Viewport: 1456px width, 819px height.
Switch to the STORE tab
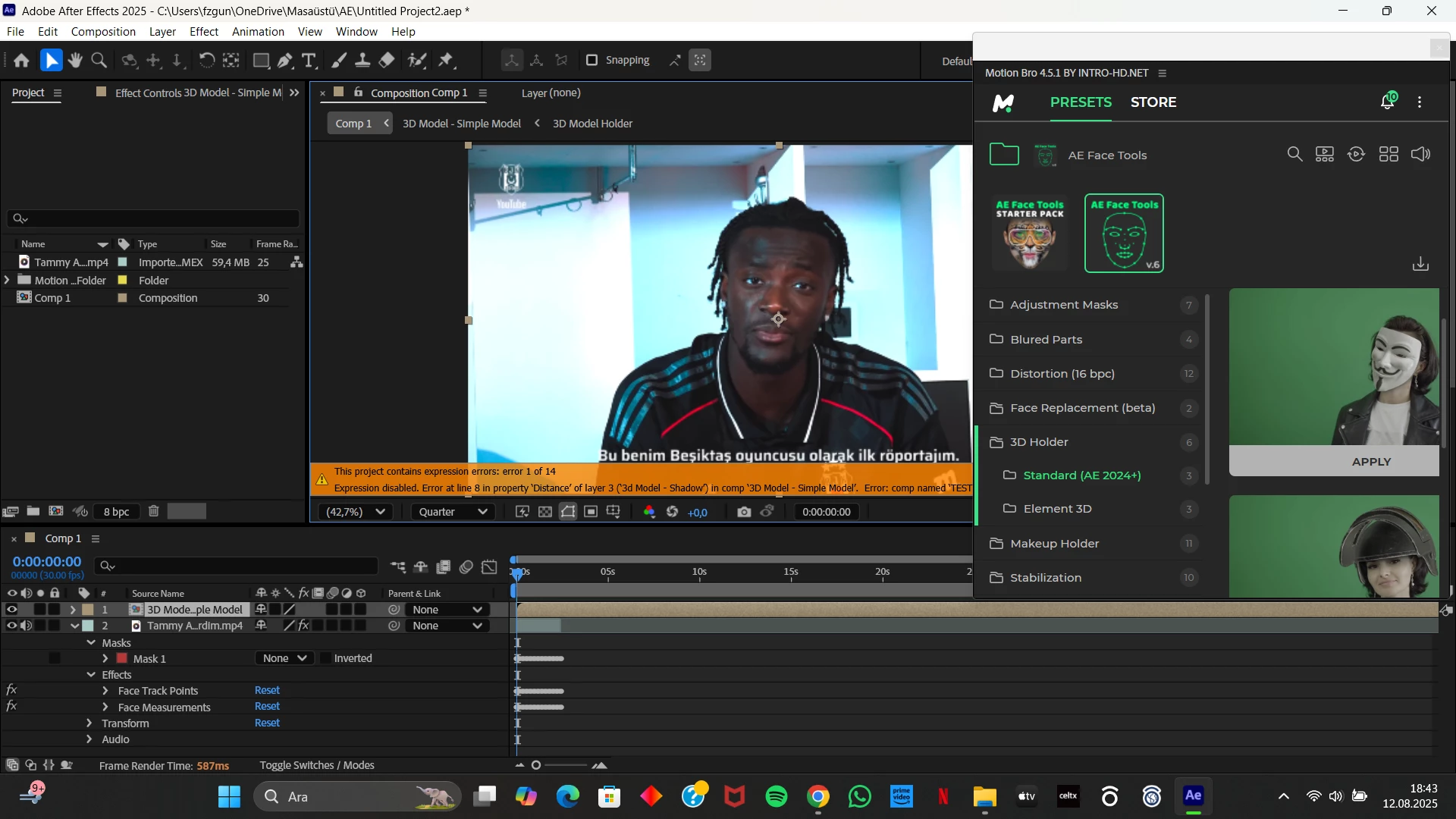(1153, 102)
